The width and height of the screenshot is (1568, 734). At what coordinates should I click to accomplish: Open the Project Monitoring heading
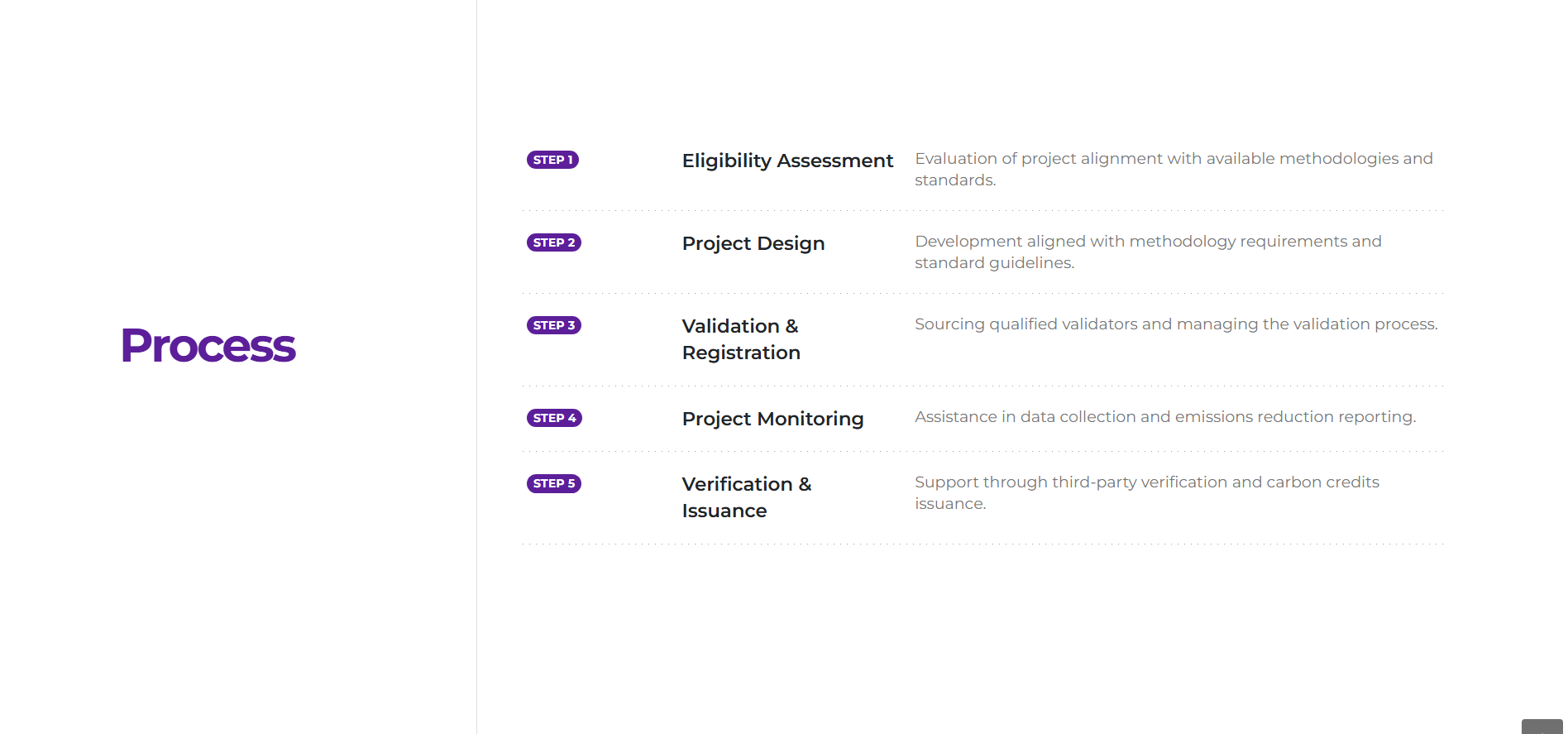click(x=772, y=419)
